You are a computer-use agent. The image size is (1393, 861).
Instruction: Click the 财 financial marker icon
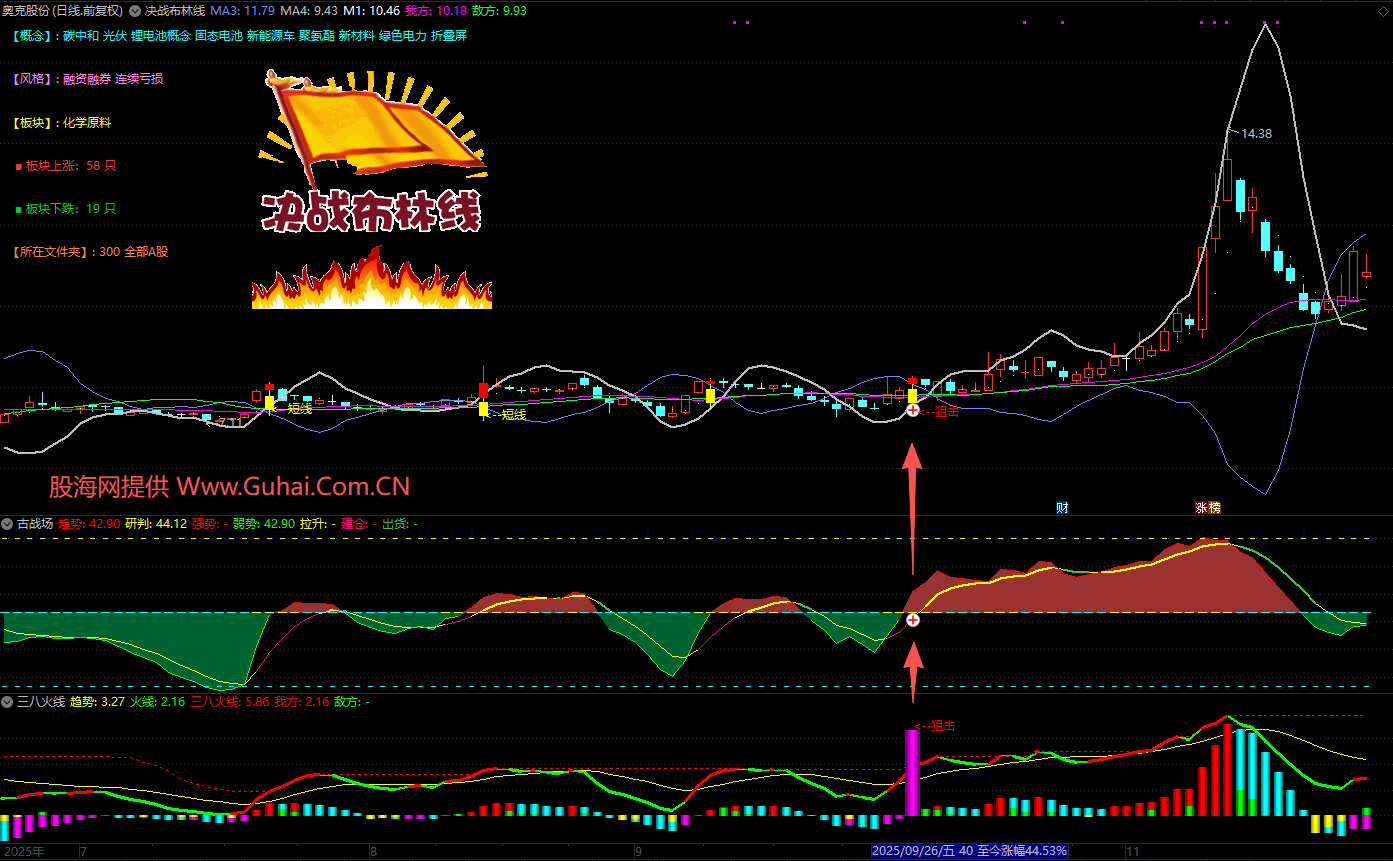(x=1062, y=508)
